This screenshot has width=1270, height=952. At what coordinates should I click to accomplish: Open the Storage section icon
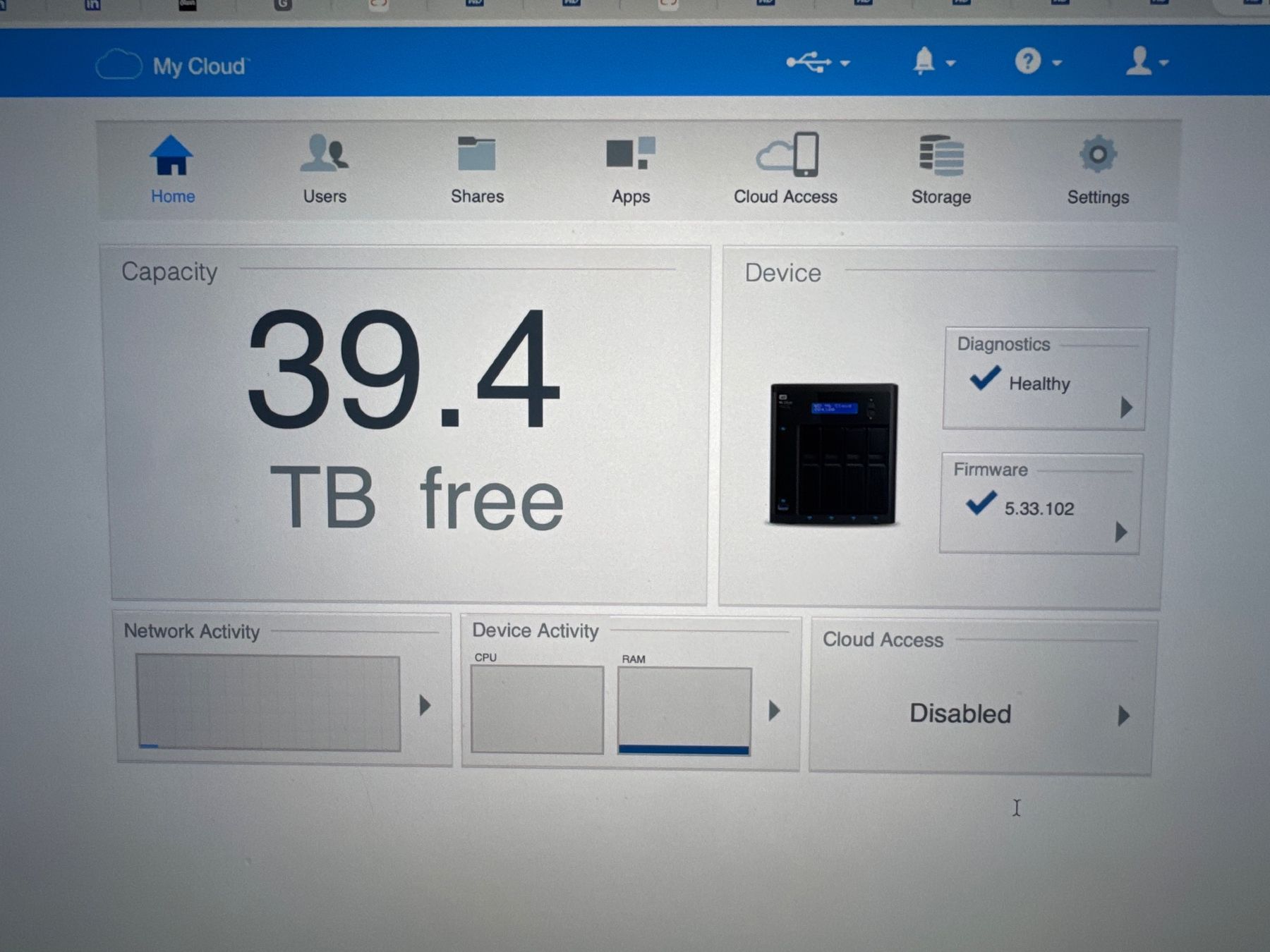pyautogui.click(x=941, y=155)
